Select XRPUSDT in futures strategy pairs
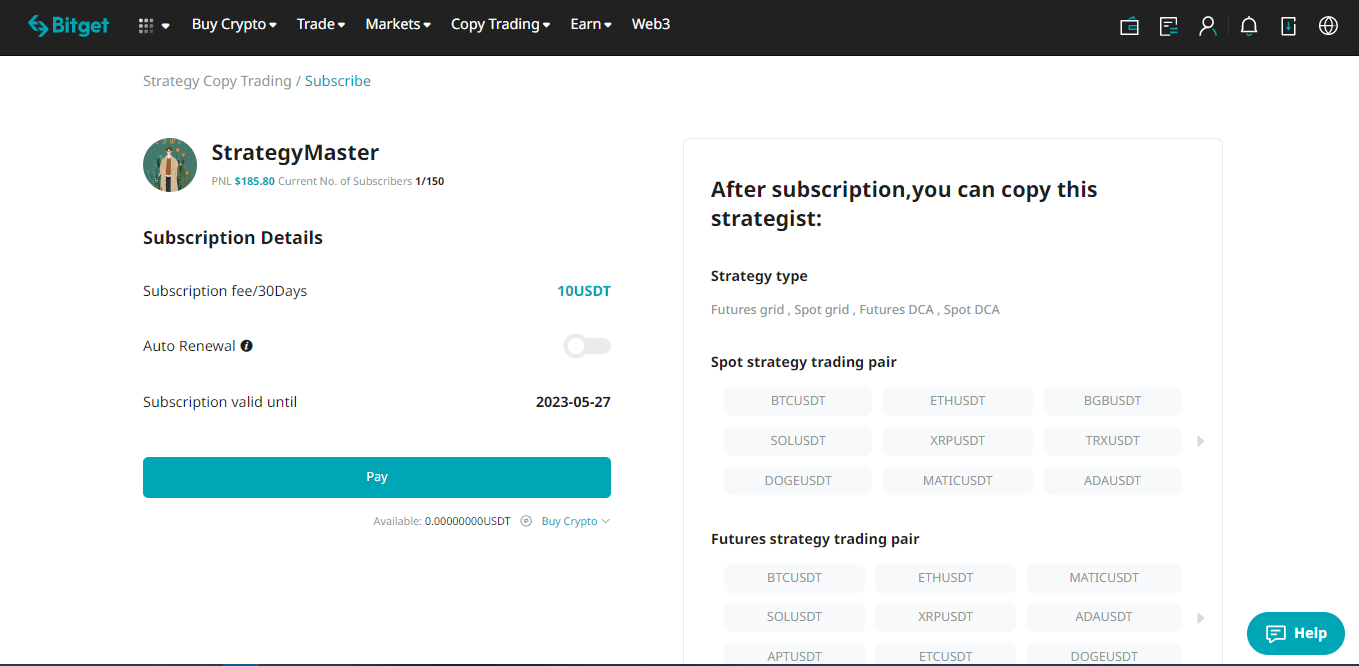 click(945, 617)
